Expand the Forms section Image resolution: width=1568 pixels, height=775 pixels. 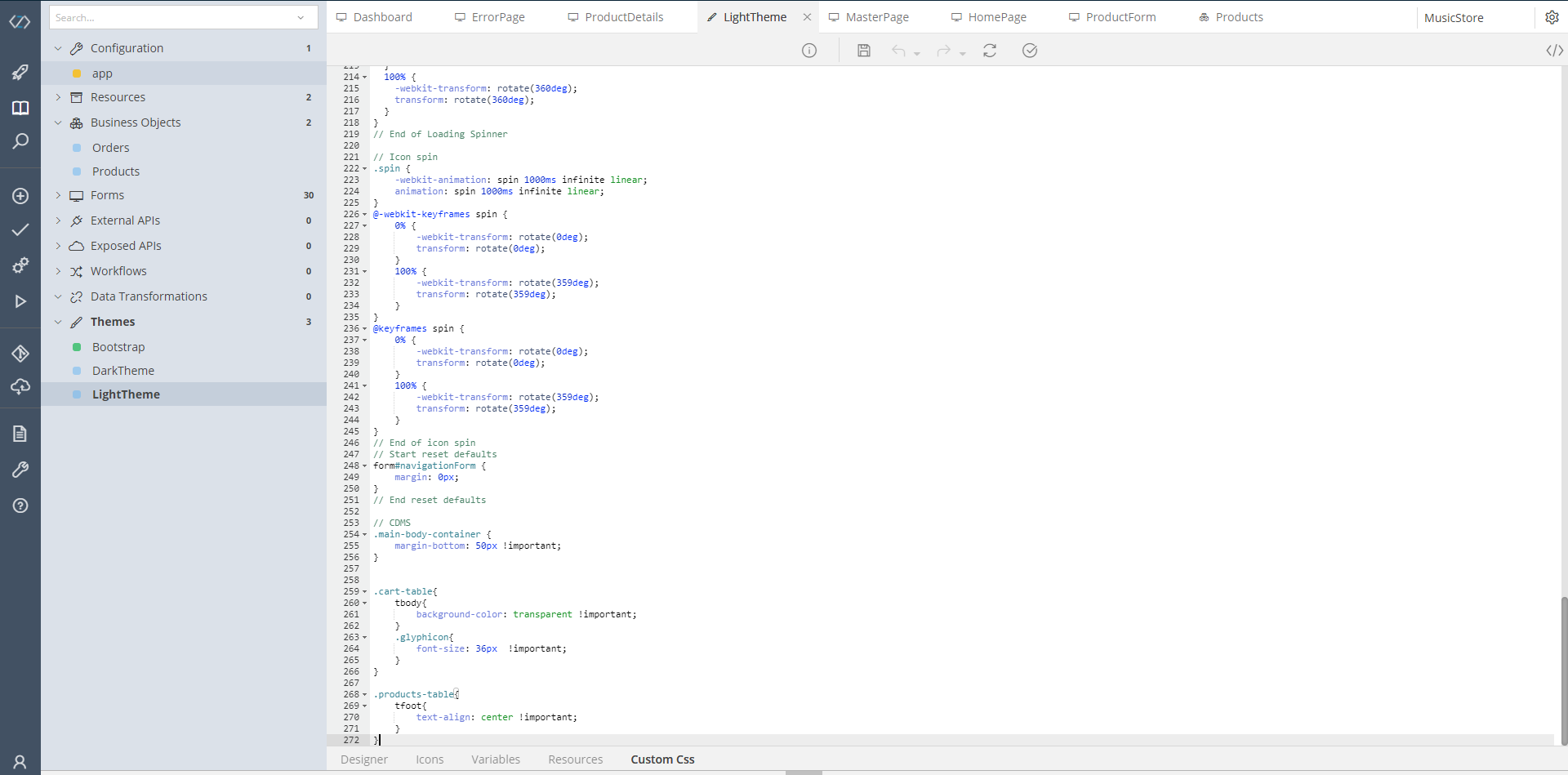point(58,195)
